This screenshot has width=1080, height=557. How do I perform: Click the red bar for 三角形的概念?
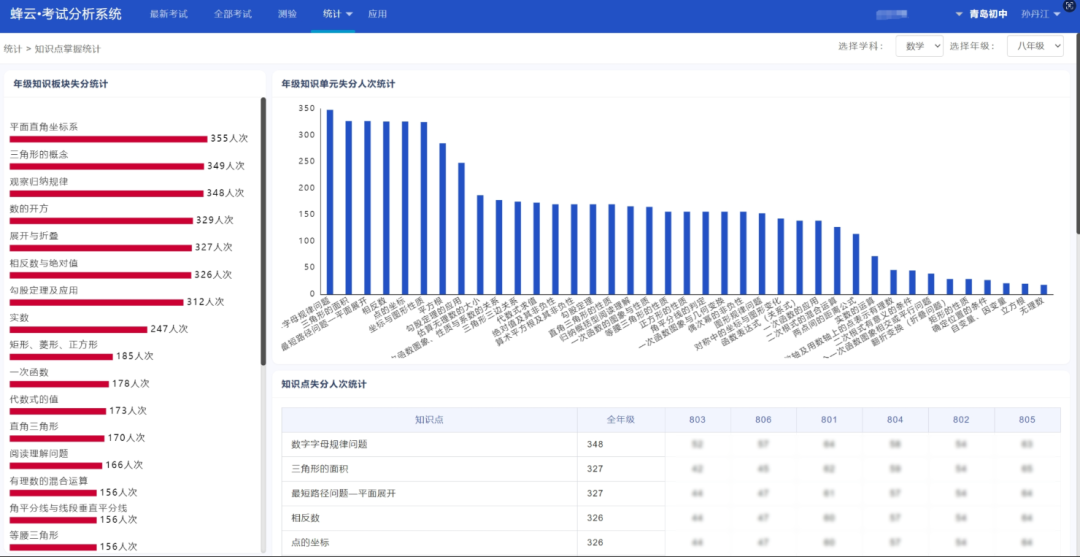pyautogui.click(x=107, y=166)
